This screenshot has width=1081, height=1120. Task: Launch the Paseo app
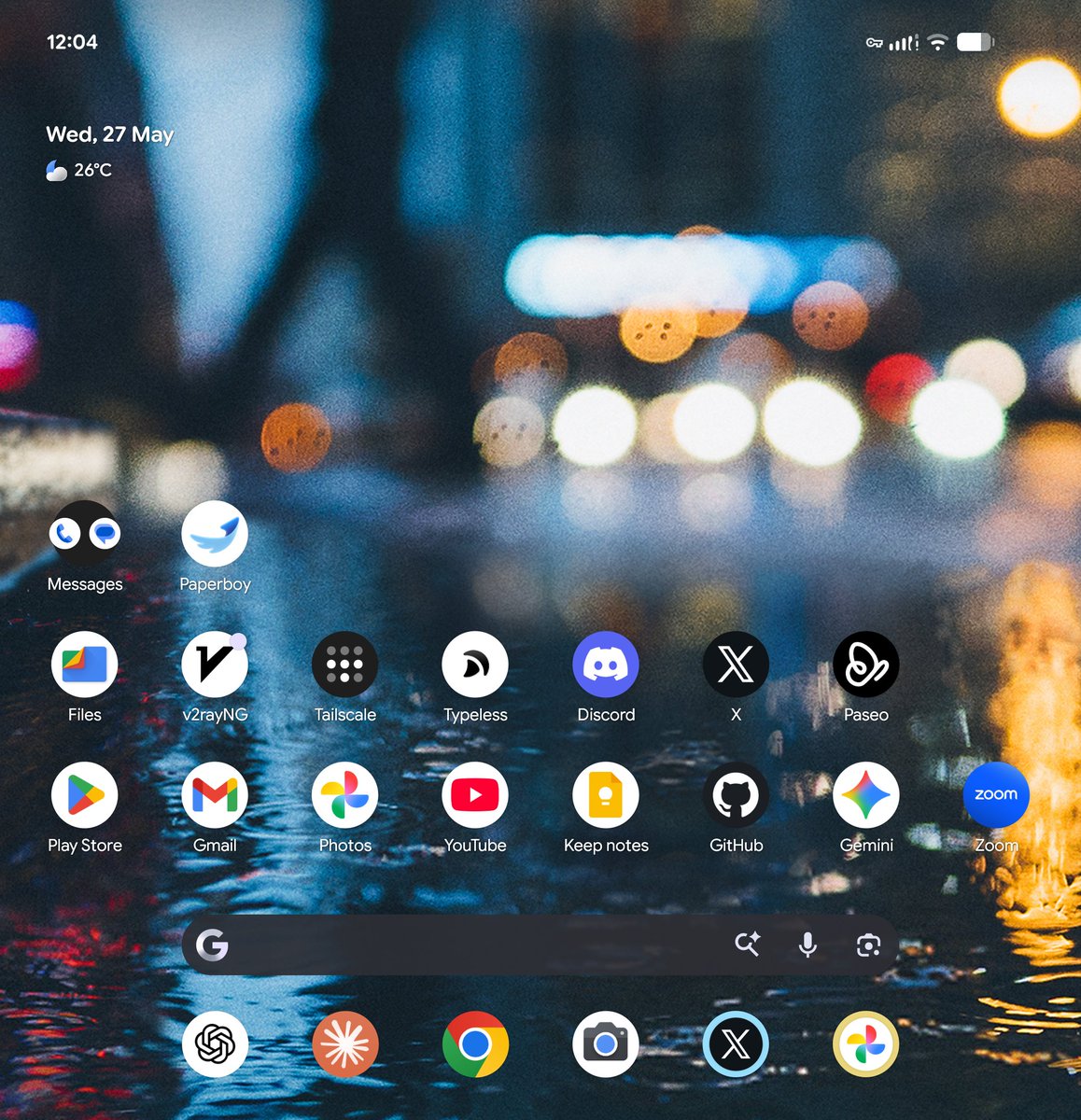(866, 665)
